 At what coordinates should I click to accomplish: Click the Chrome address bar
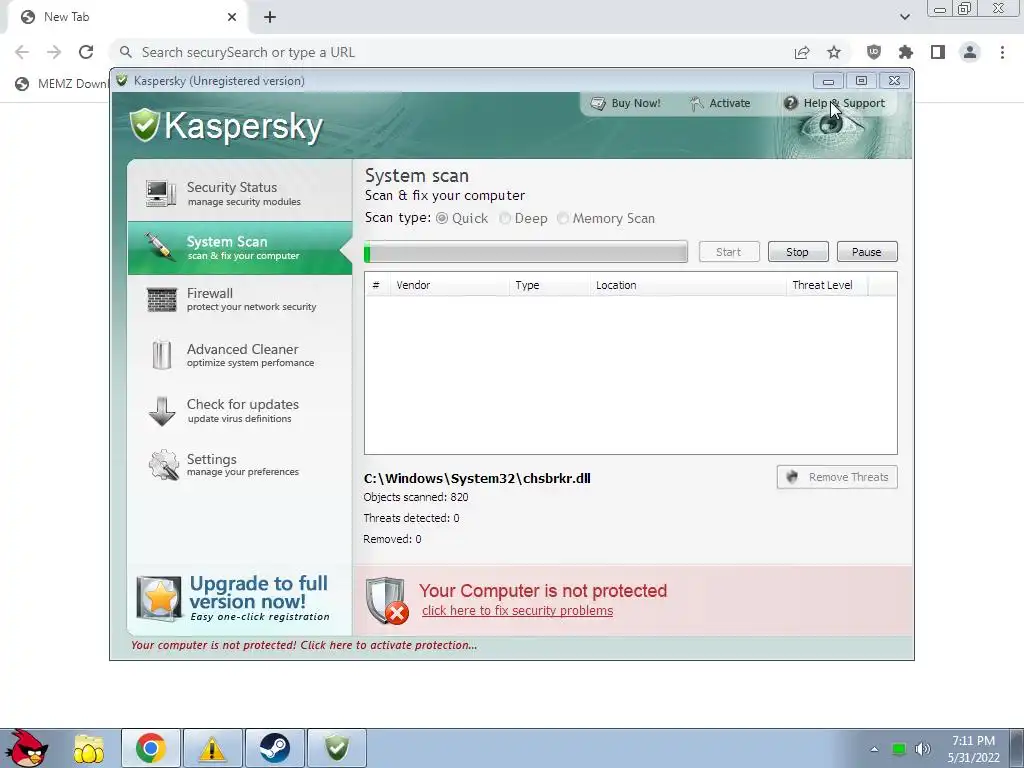pyautogui.click(x=451, y=52)
